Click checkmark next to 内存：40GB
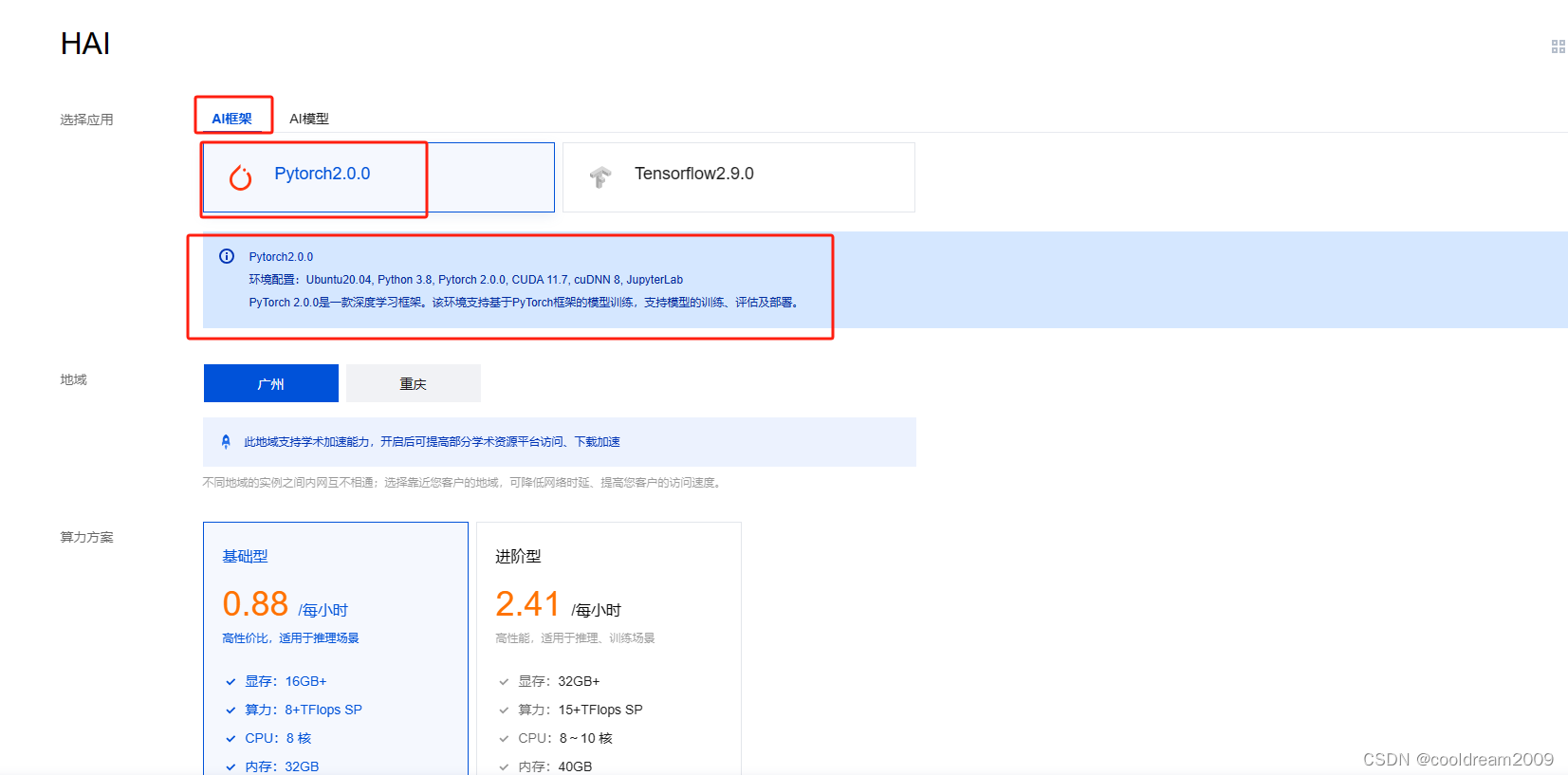This screenshot has width=1568, height=775. click(x=504, y=767)
